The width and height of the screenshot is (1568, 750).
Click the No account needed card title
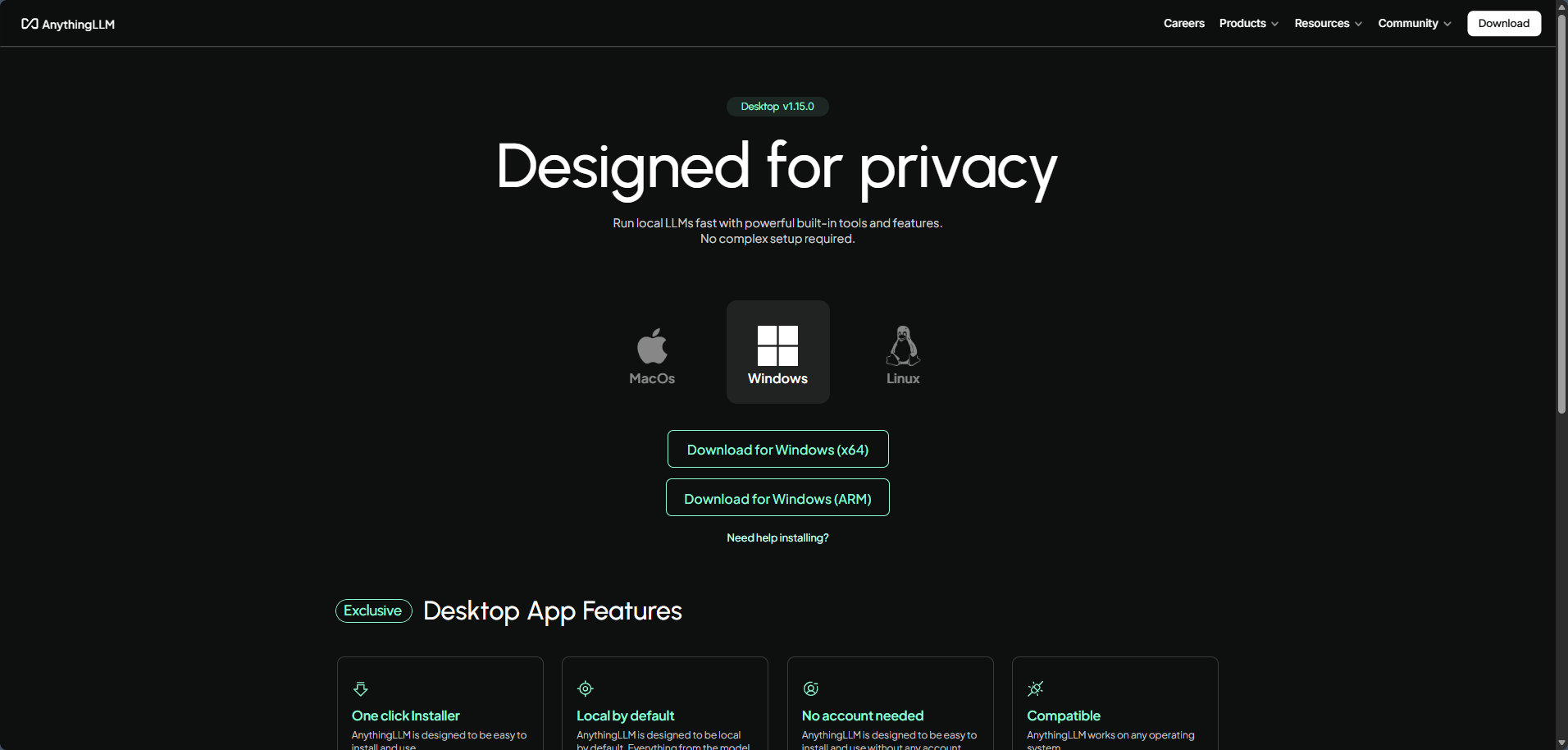tap(863, 716)
